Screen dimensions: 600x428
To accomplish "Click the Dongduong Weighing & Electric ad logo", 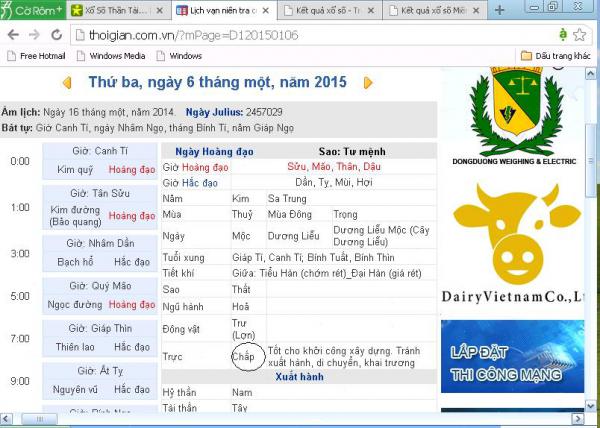I will tap(514, 117).
